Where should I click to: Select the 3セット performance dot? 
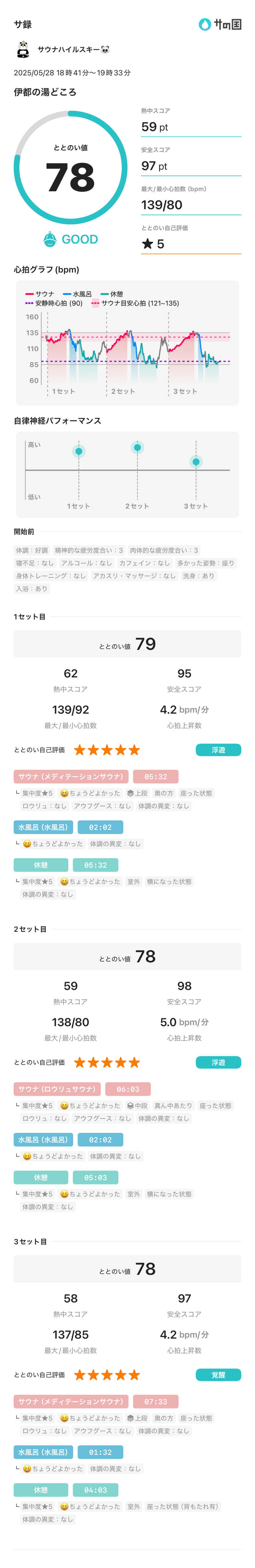click(196, 461)
